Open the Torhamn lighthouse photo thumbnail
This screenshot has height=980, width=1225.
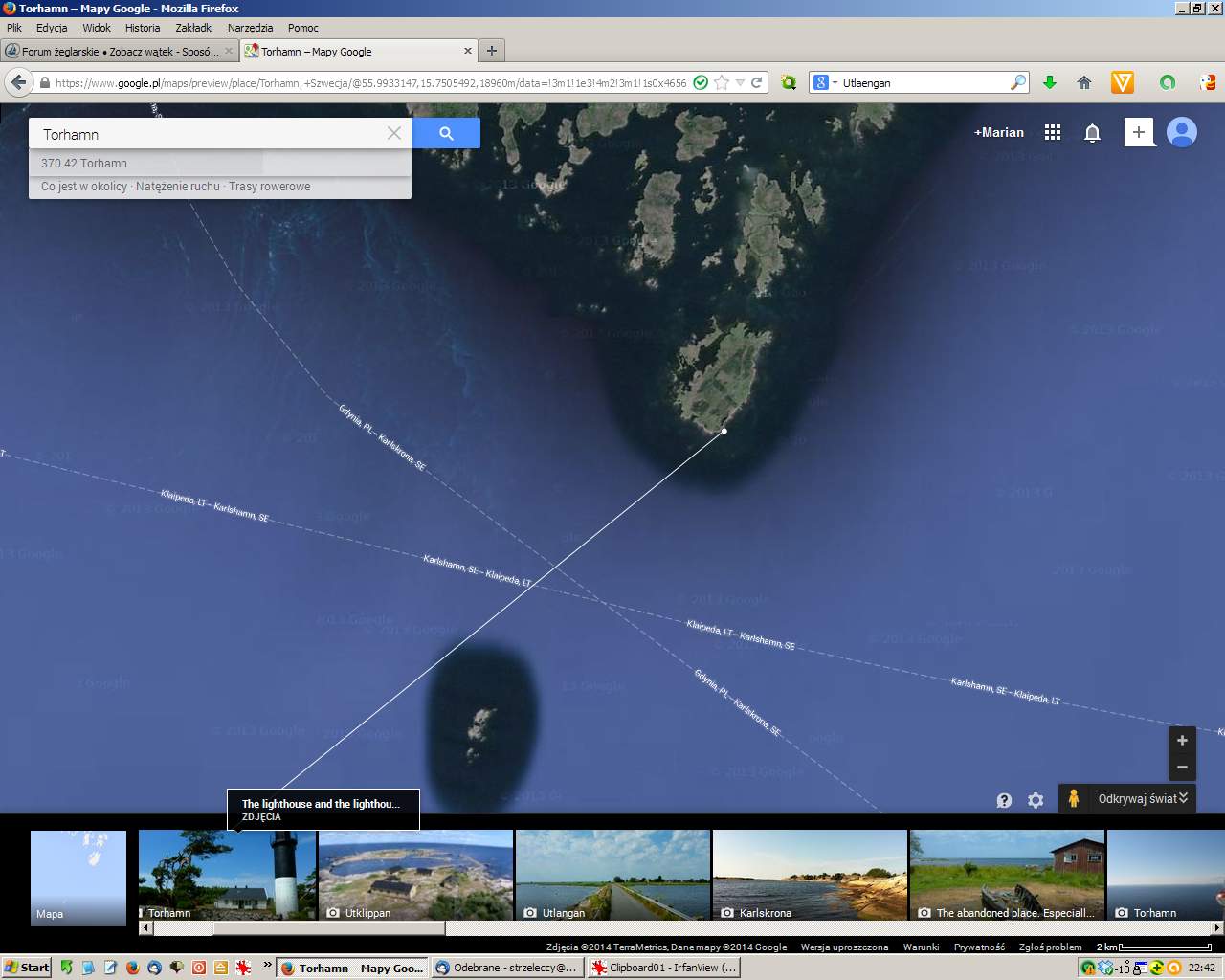[x=227, y=875]
